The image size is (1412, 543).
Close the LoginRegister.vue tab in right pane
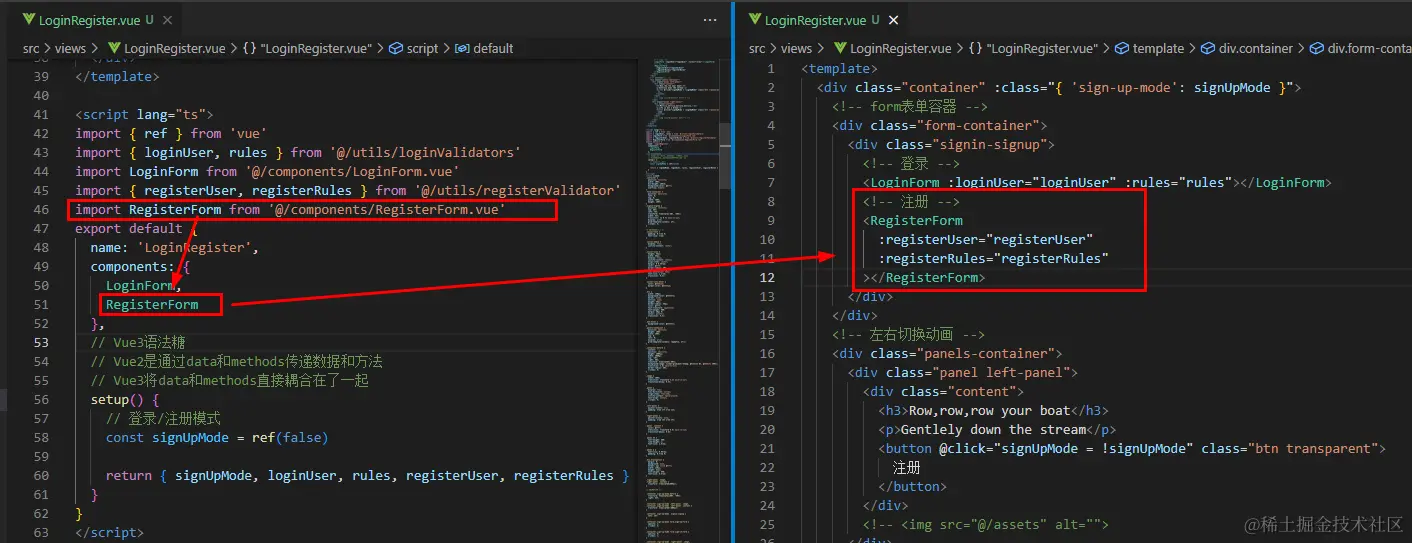(x=893, y=20)
